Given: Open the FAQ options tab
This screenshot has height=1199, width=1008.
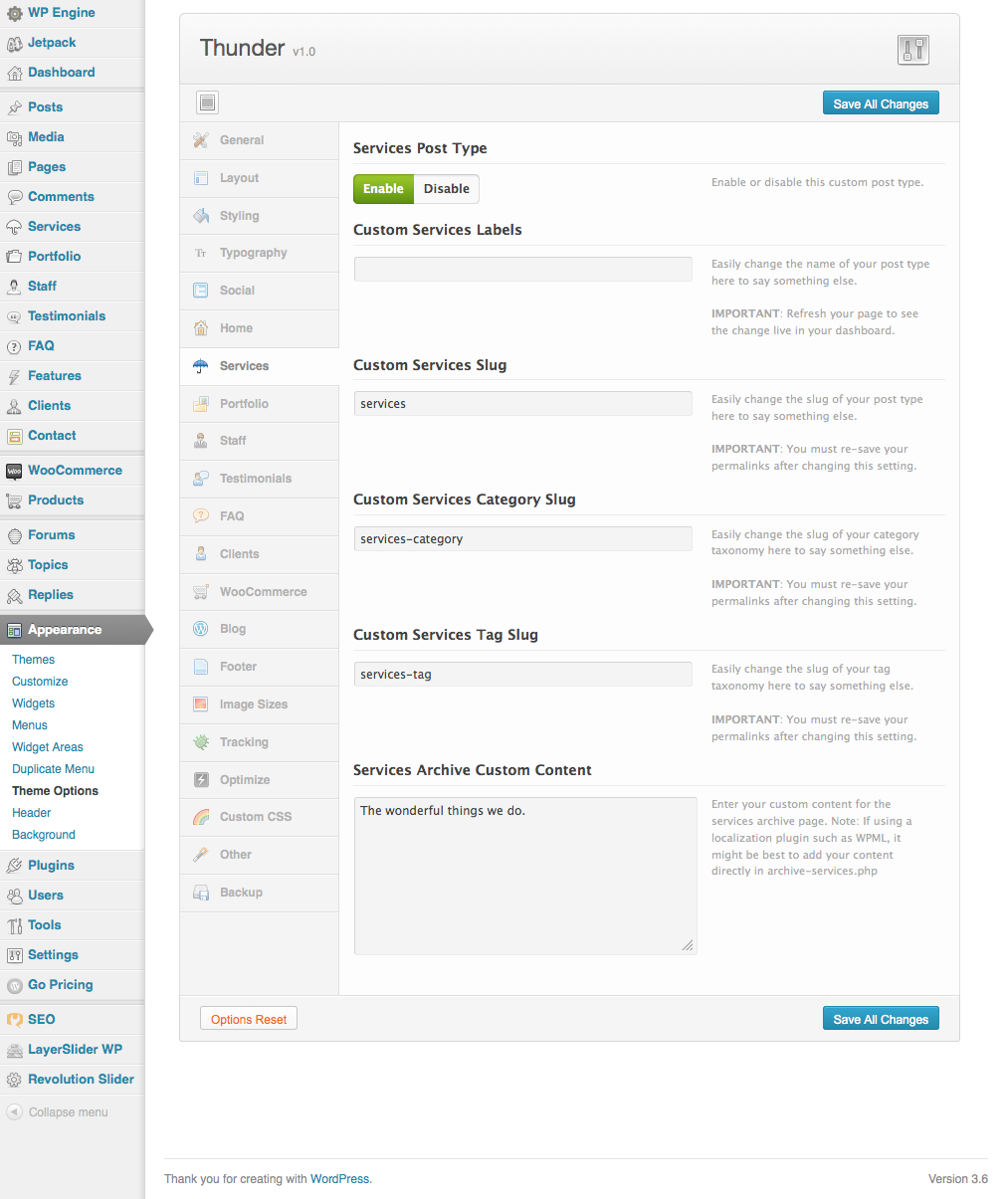Looking at the screenshot, I should click(x=260, y=516).
